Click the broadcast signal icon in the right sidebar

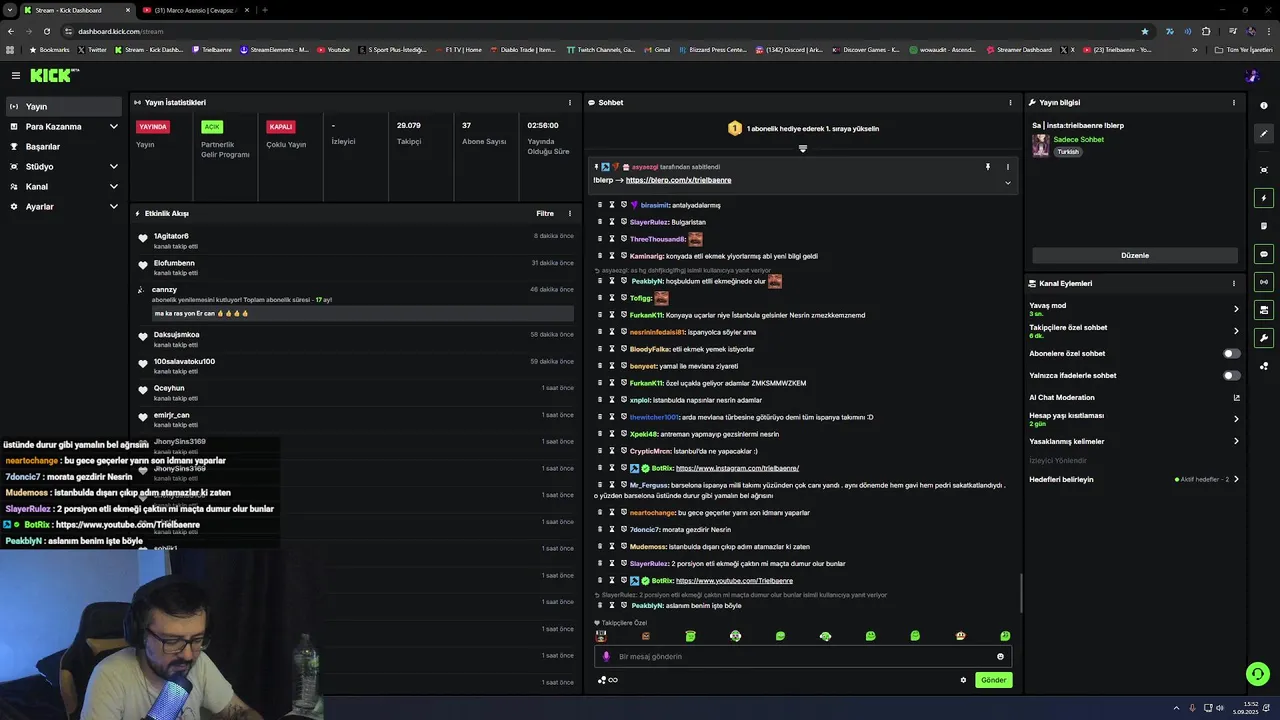click(x=1264, y=282)
